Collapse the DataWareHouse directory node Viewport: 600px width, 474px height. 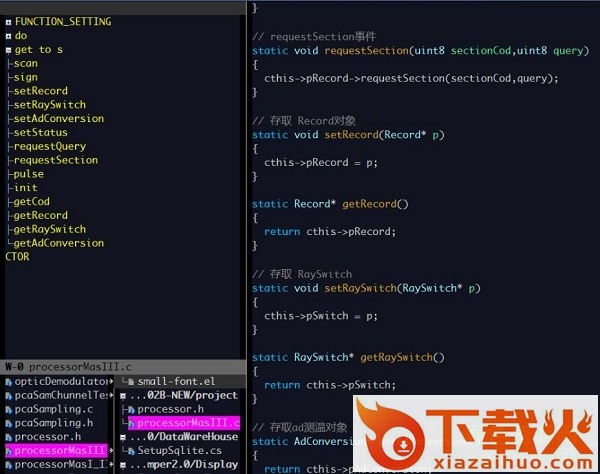coord(124,437)
